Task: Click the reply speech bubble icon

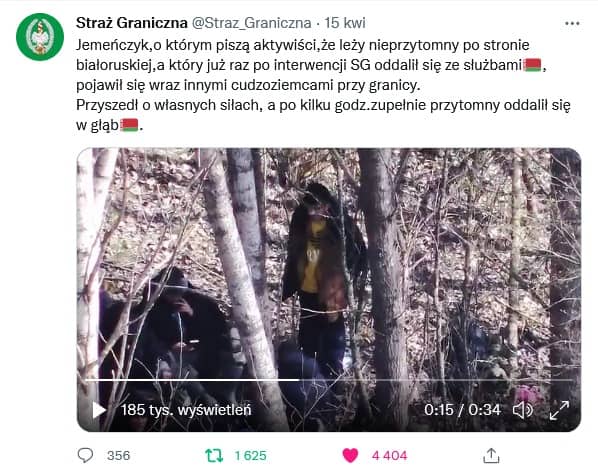Action: point(85,455)
